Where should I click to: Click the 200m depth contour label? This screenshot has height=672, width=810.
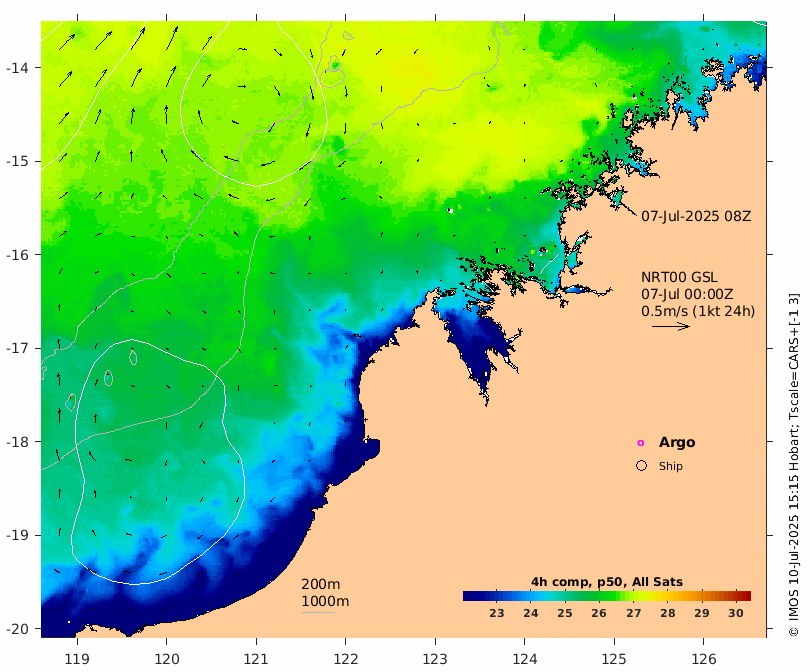tap(321, 584)
